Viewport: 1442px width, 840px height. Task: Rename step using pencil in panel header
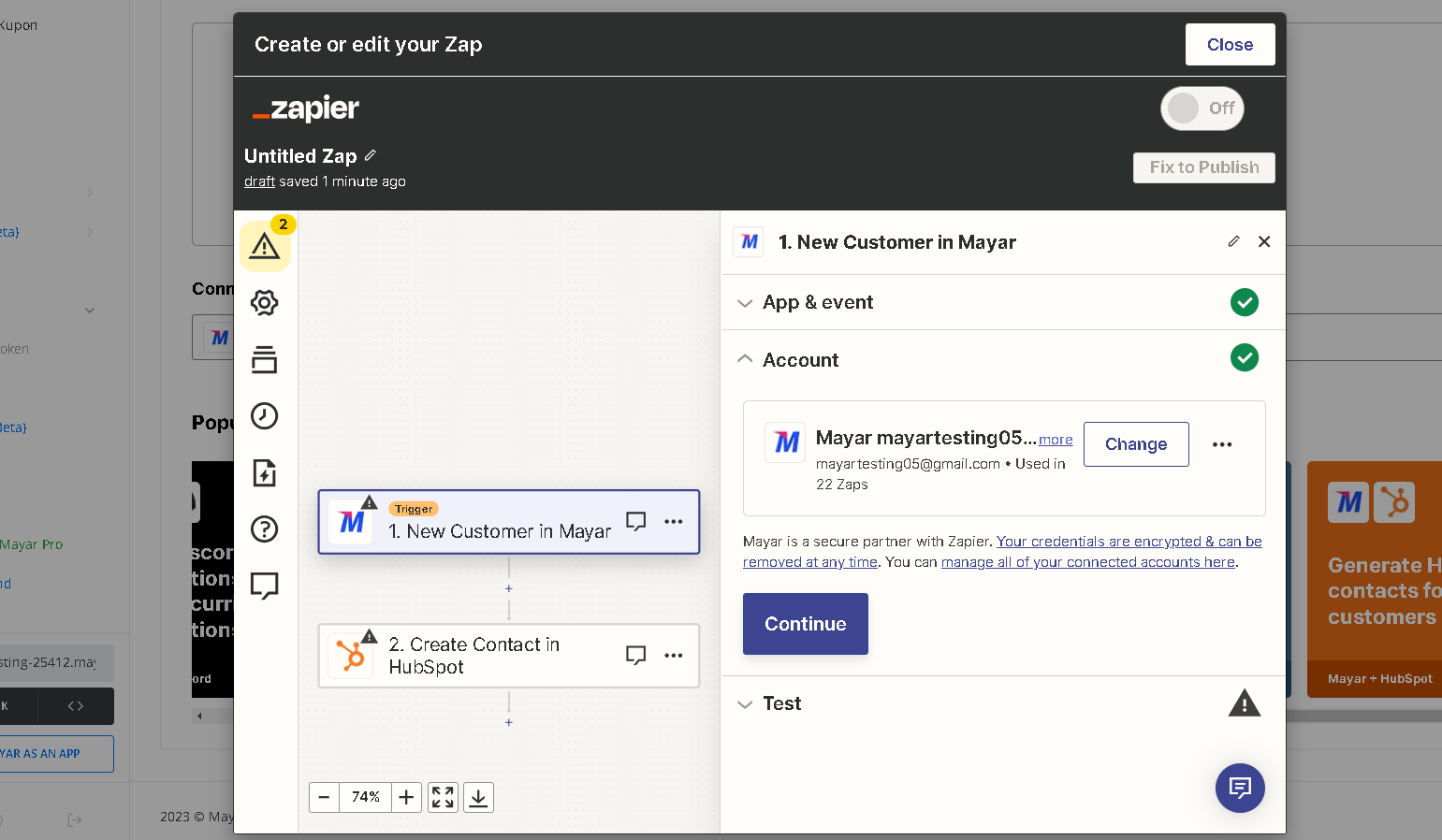[1233, 241]
